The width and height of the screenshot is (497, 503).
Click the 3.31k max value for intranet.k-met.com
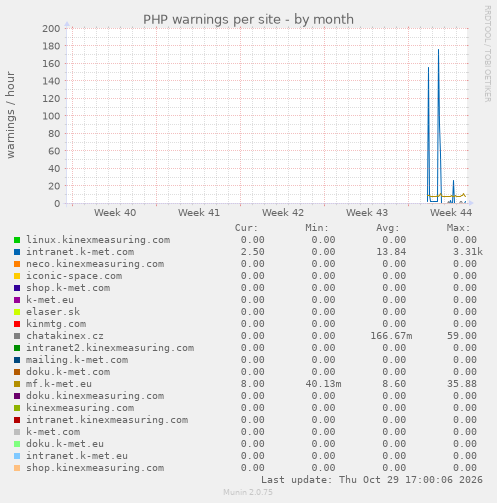[x=468, y=252]
